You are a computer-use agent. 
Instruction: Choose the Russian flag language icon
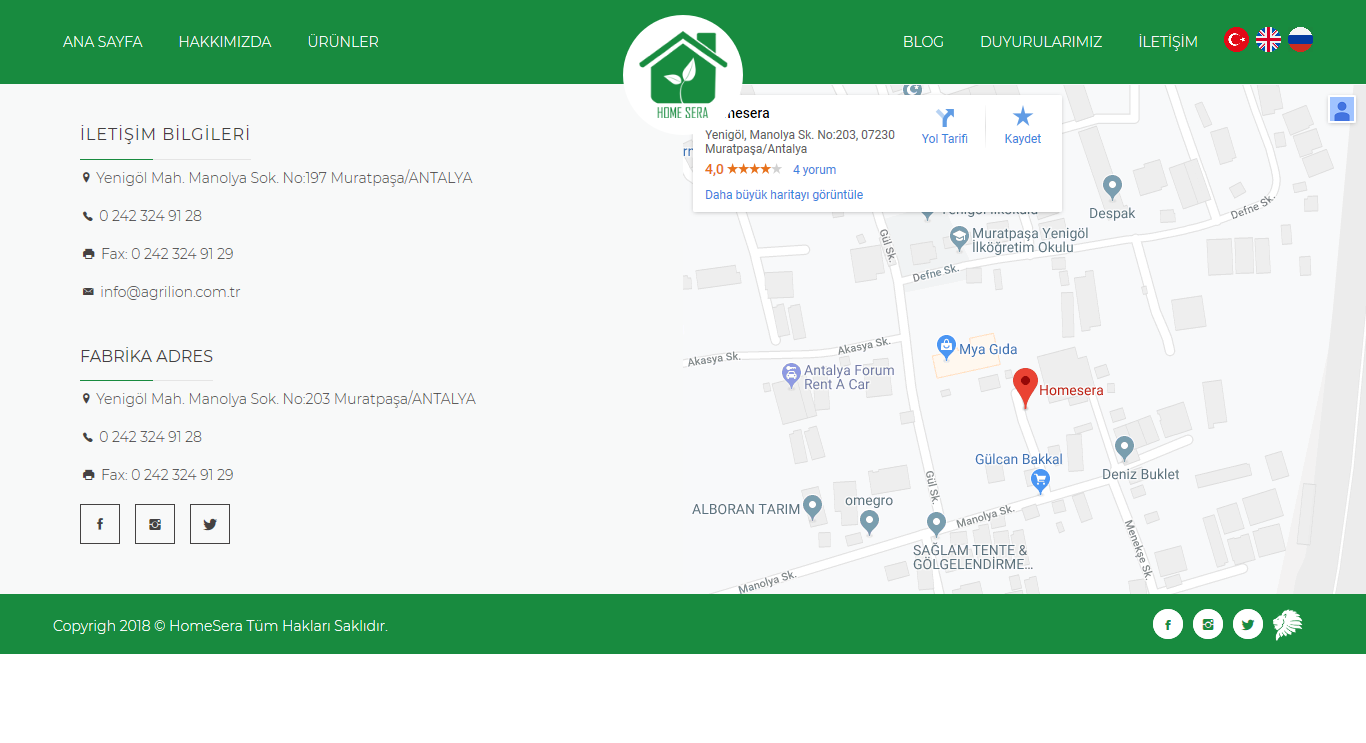click(x=1300, y=40)
